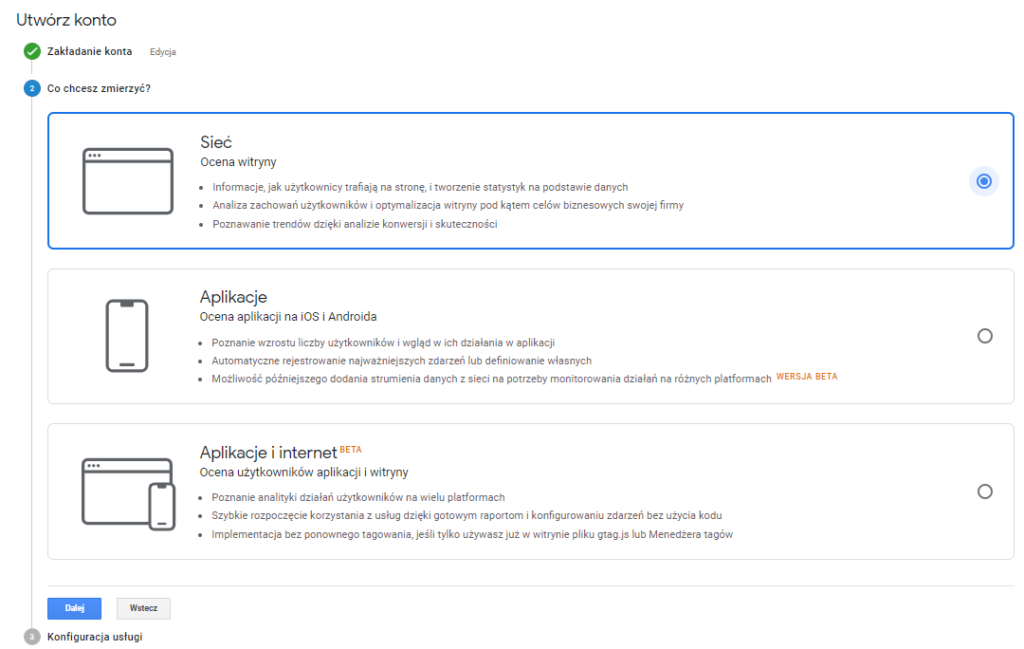
Task: Click the Aplikacje i internet card title
Action: [x=268, y=452]
